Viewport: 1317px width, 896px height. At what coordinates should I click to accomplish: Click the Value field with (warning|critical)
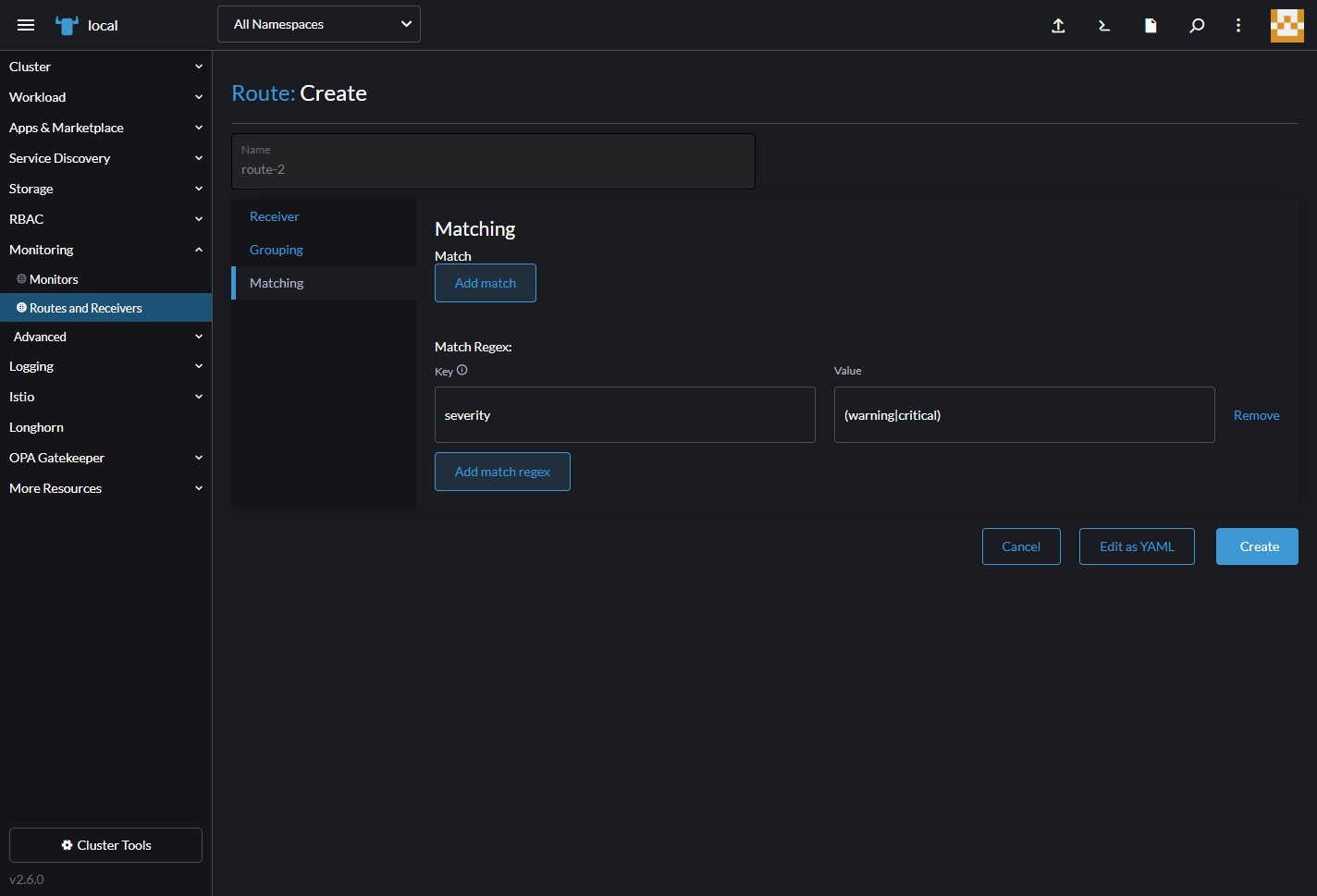point(1025,415)
